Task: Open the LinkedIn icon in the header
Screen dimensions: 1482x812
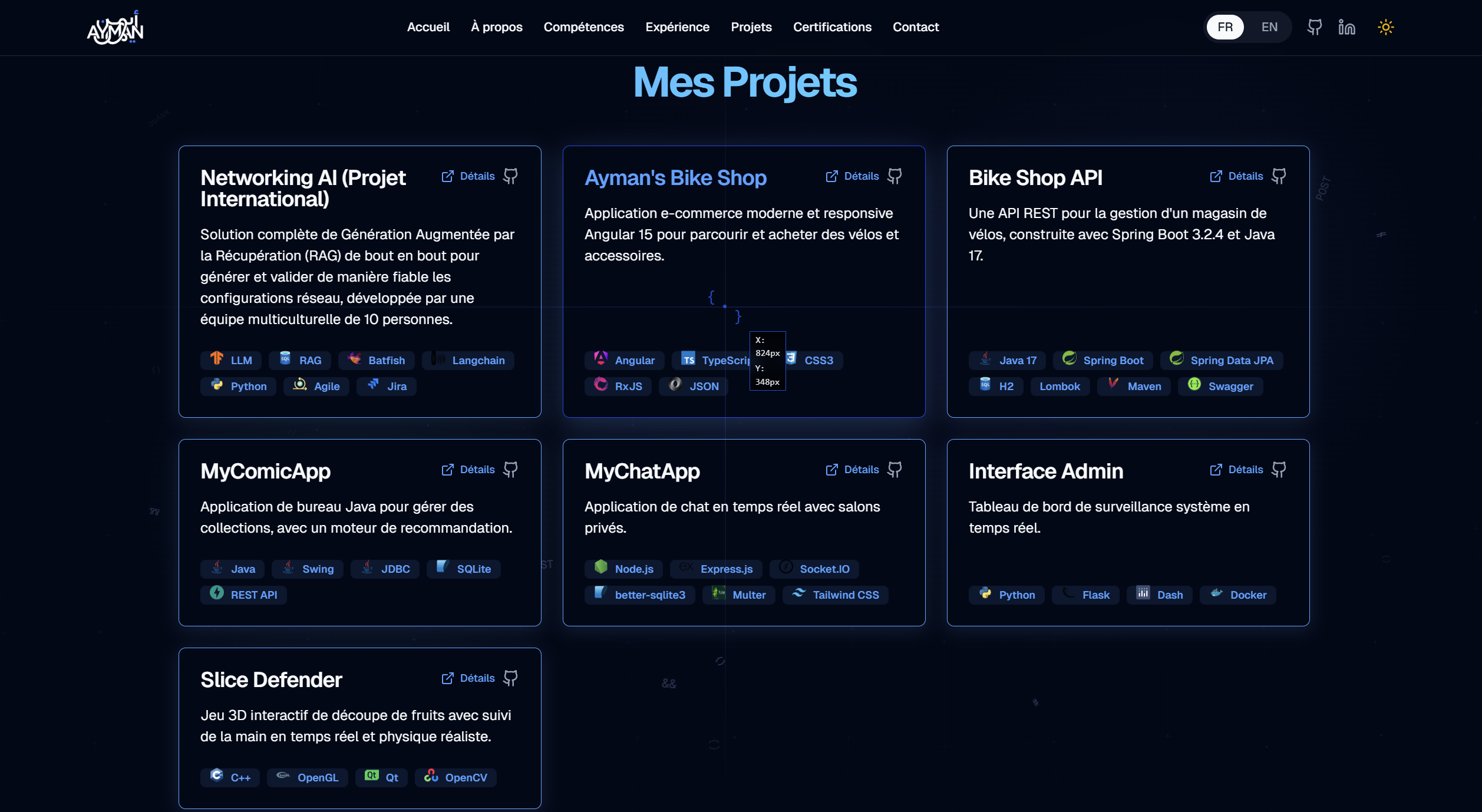Action: (x=1347, y=27)
